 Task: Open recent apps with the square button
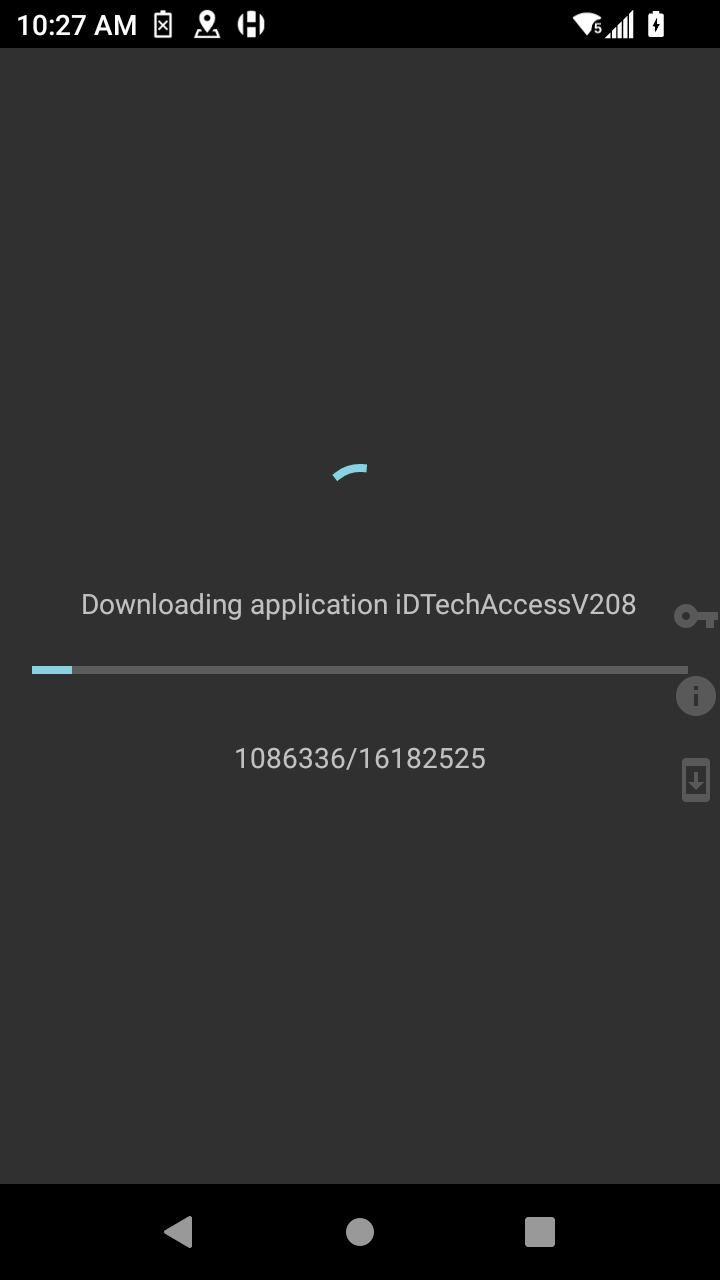click(x=540, y=1232)
